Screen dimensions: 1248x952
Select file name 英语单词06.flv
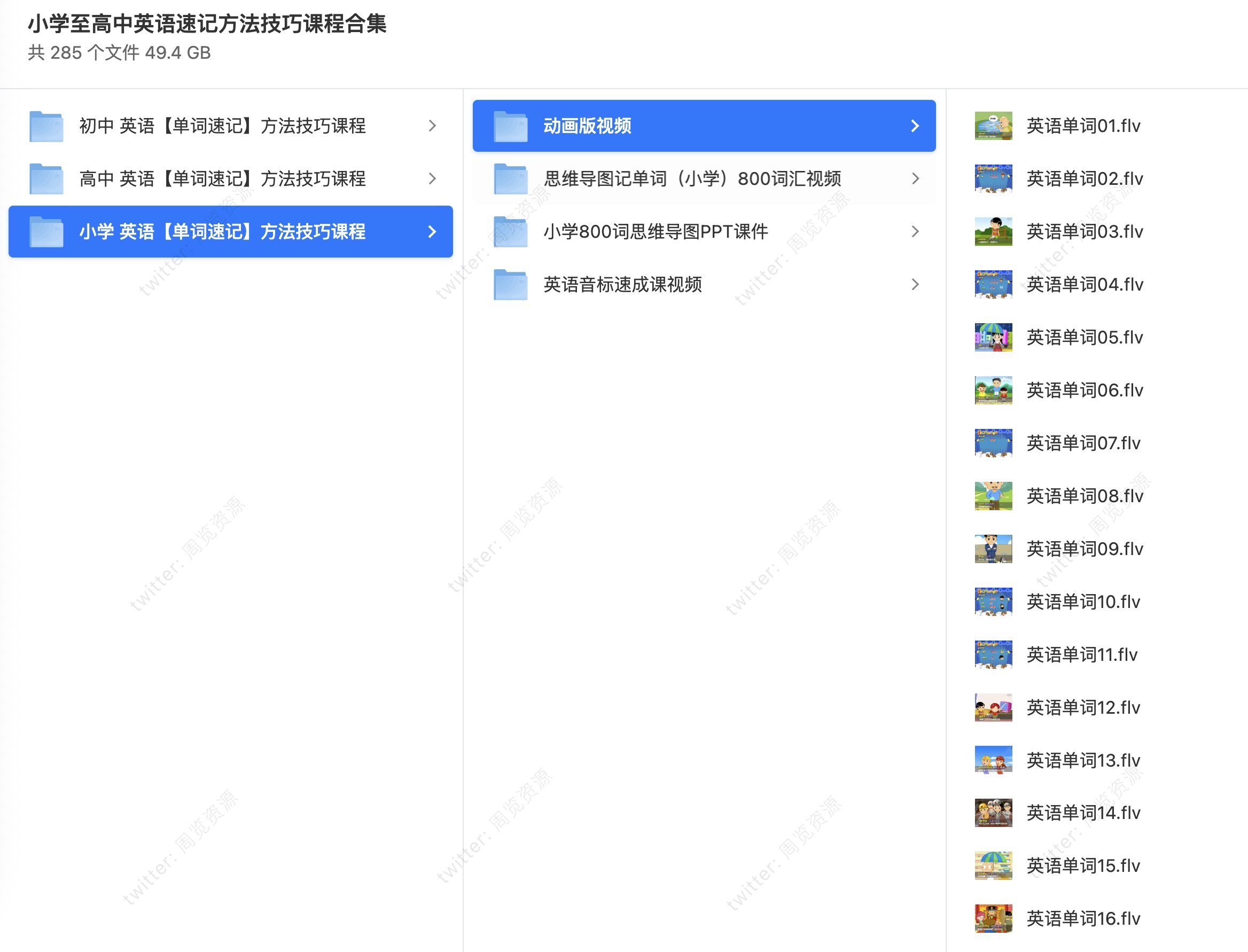point(1085,390)
